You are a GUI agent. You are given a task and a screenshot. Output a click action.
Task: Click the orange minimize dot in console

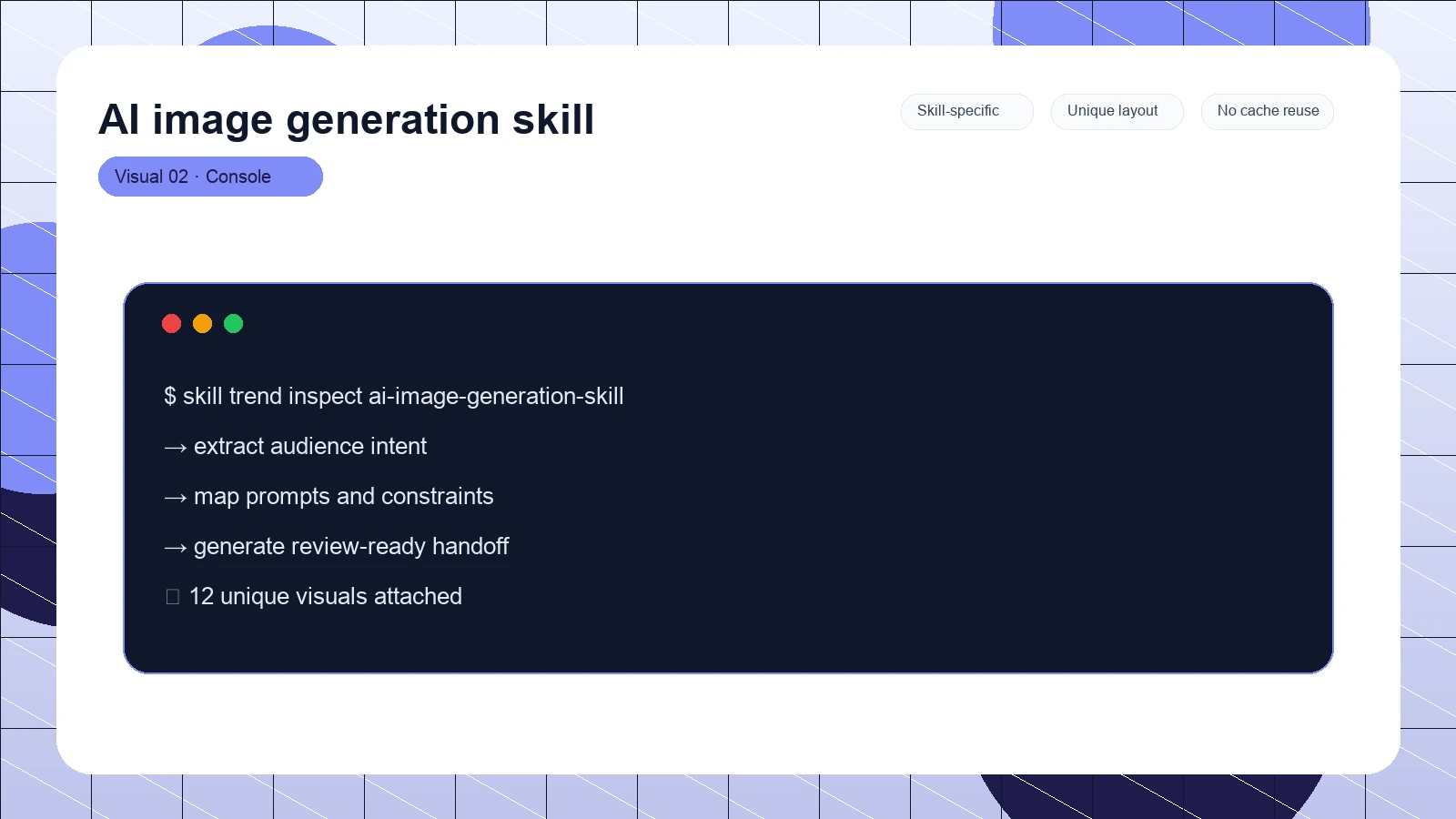click(202, 323)
